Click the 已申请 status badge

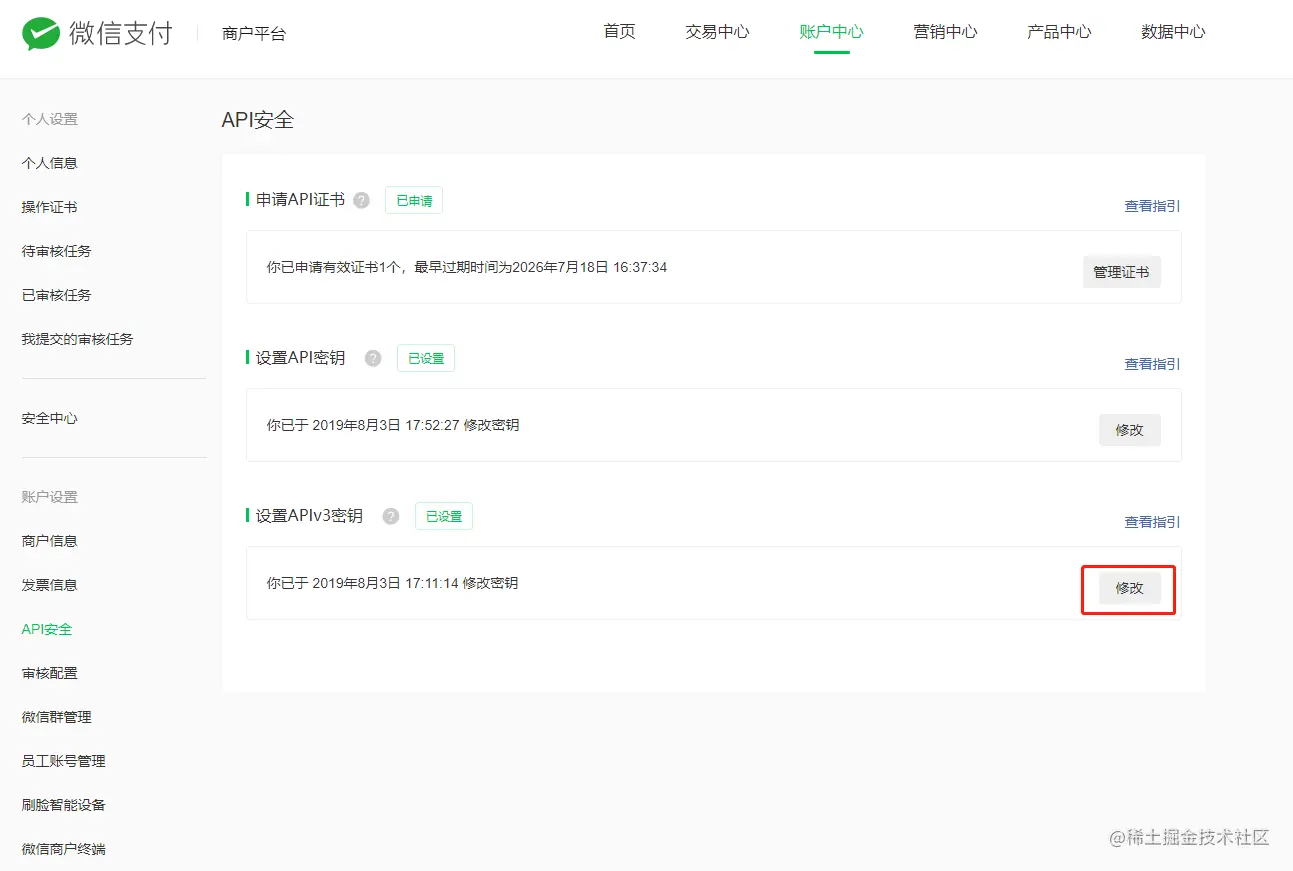(414, 200)
